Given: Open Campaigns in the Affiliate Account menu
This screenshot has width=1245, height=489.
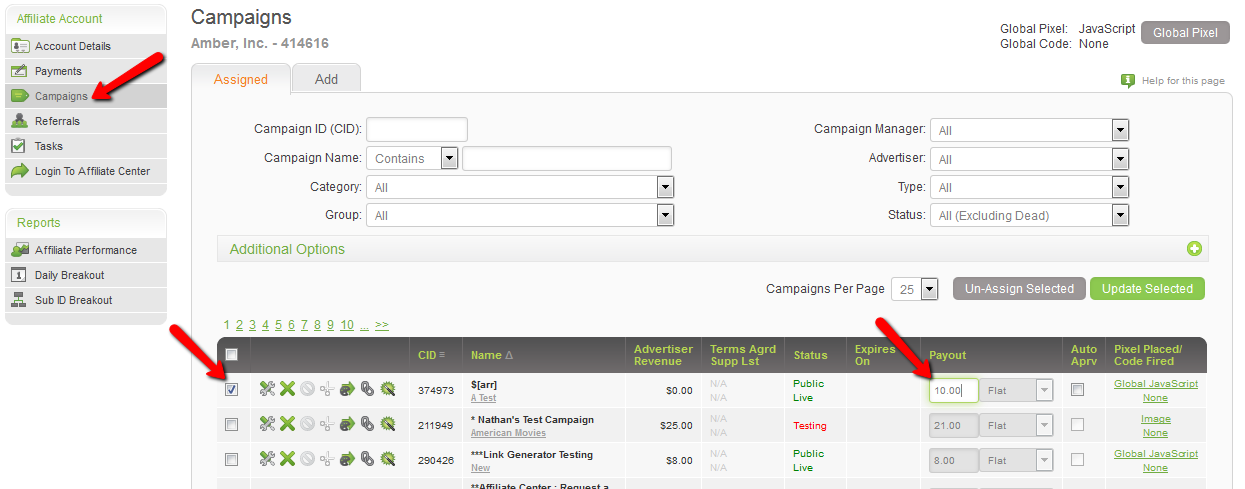Looking at the screenshot, I should pos(85,96).
